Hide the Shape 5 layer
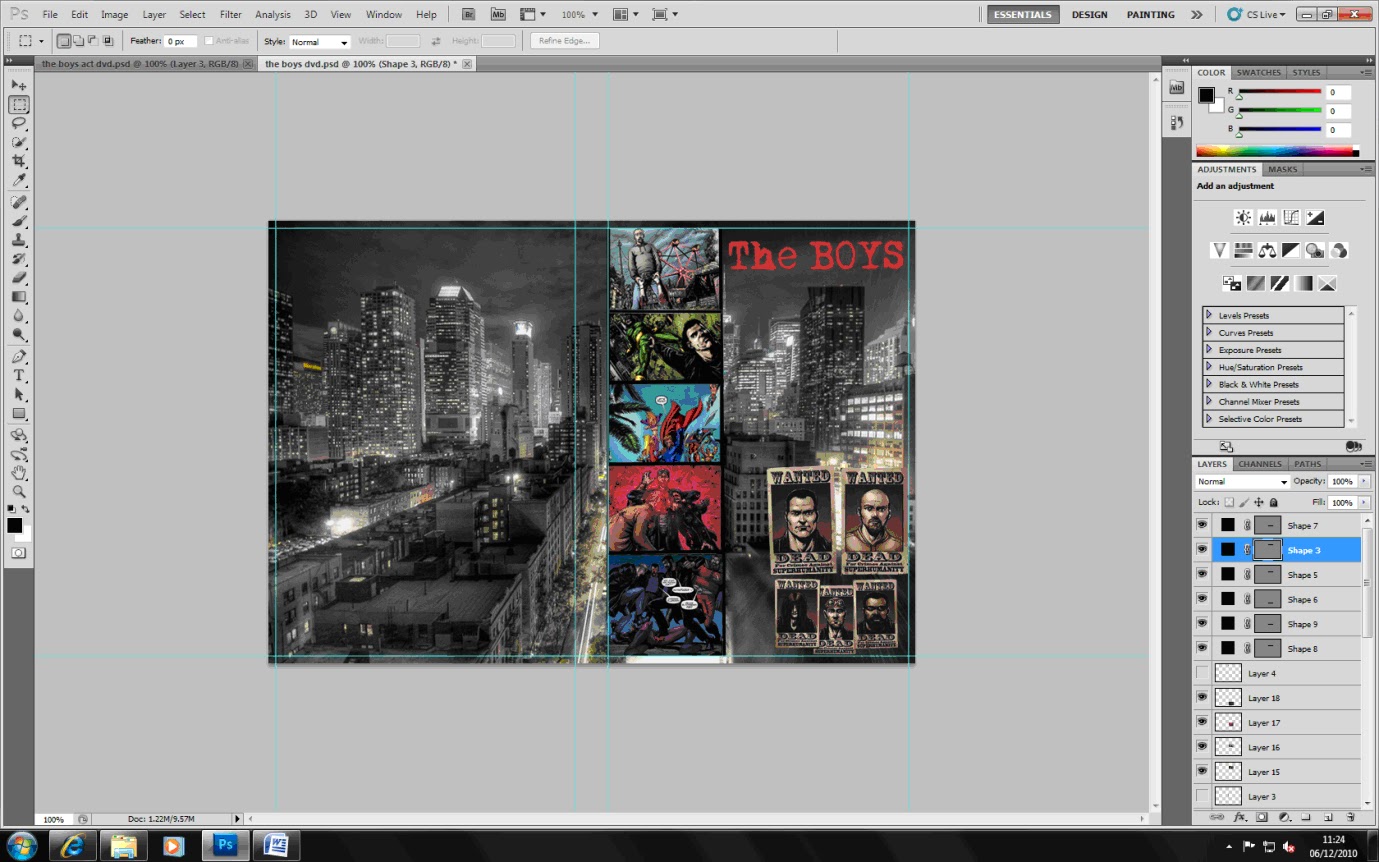Image resolution: width=1379 pixels, height=862 pixels. 1202,574
